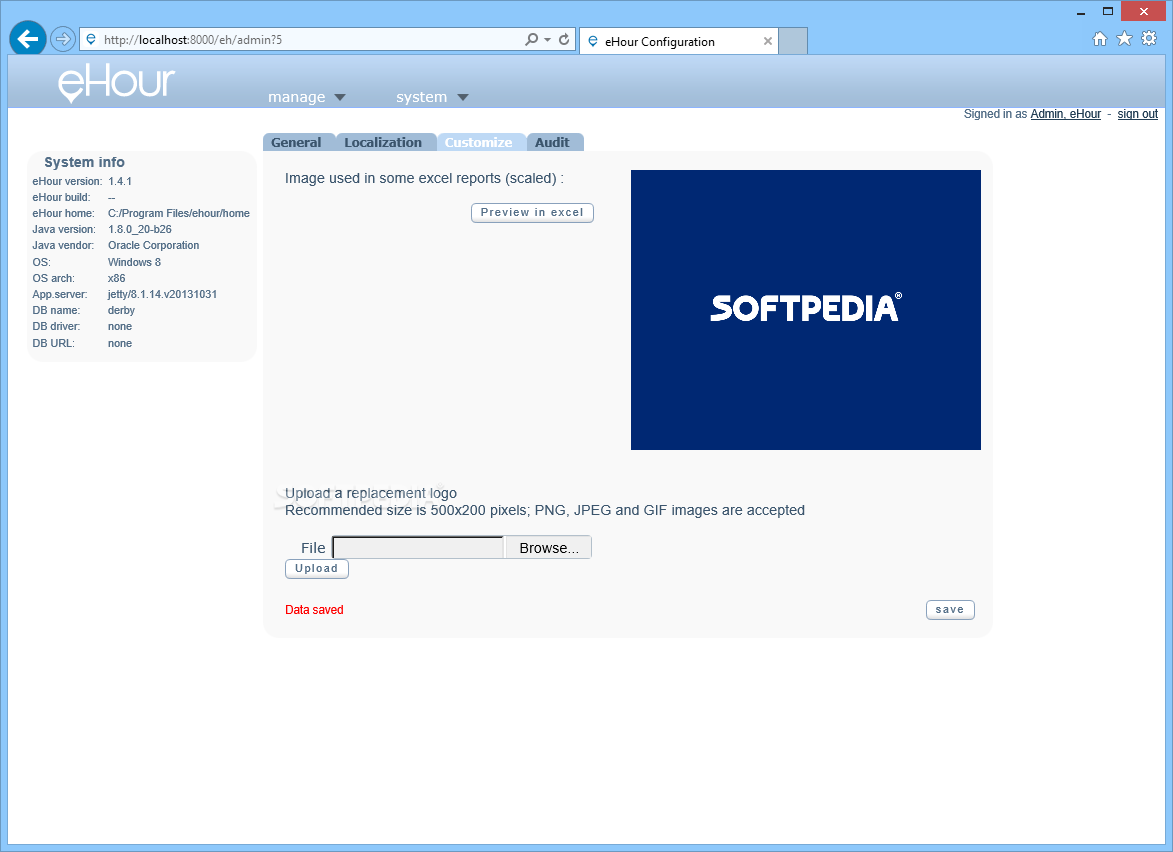Screen dimensions: 1173x852
Task: Click the save button
Action: point(950,610)
